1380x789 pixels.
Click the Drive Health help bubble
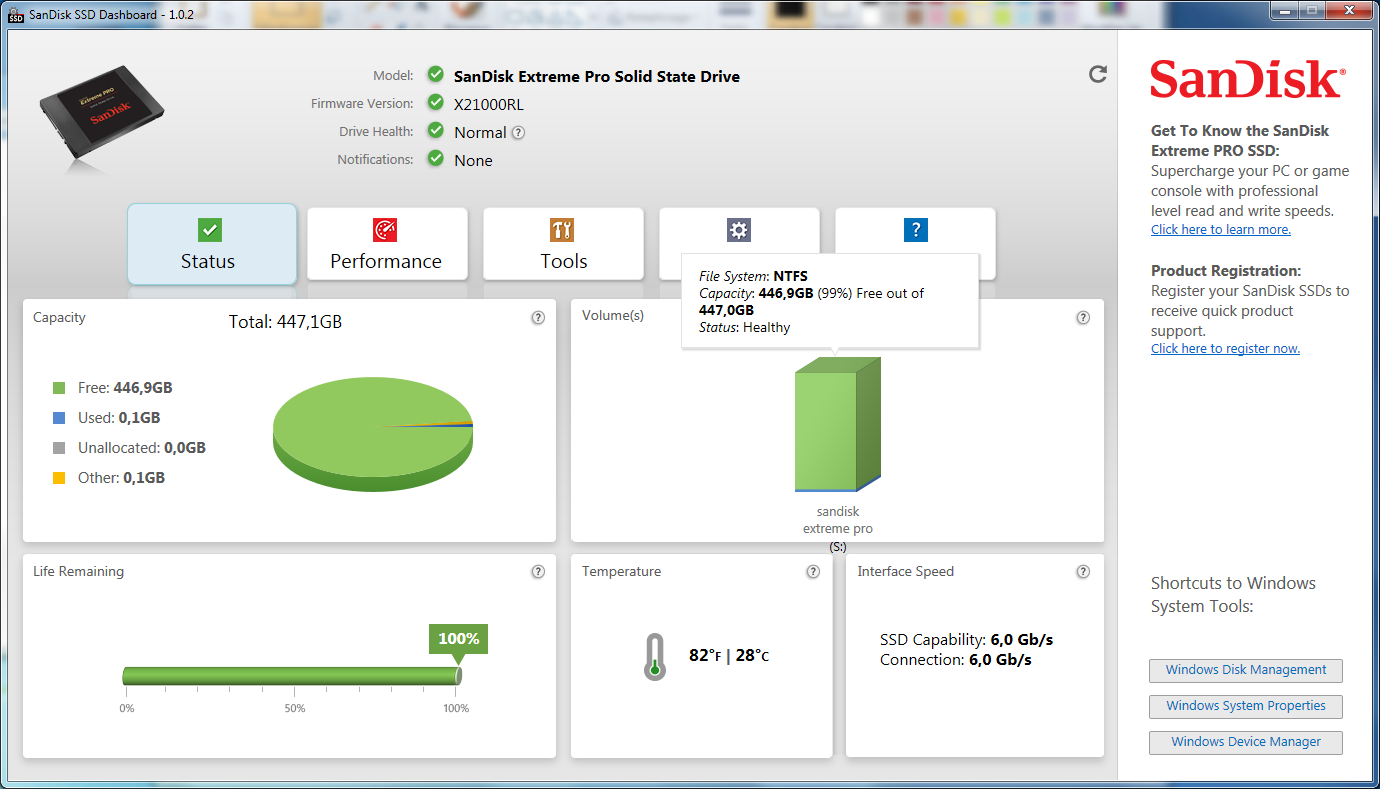pyautogui.click(x=518, y=132)
